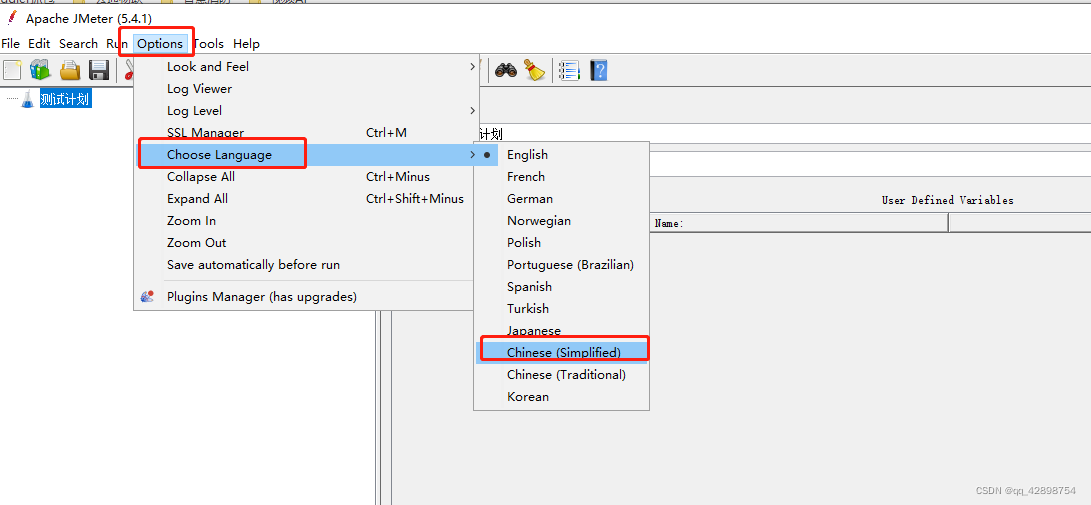
Task: Open Log Viewer from Options menu
Action: [306, 89]
